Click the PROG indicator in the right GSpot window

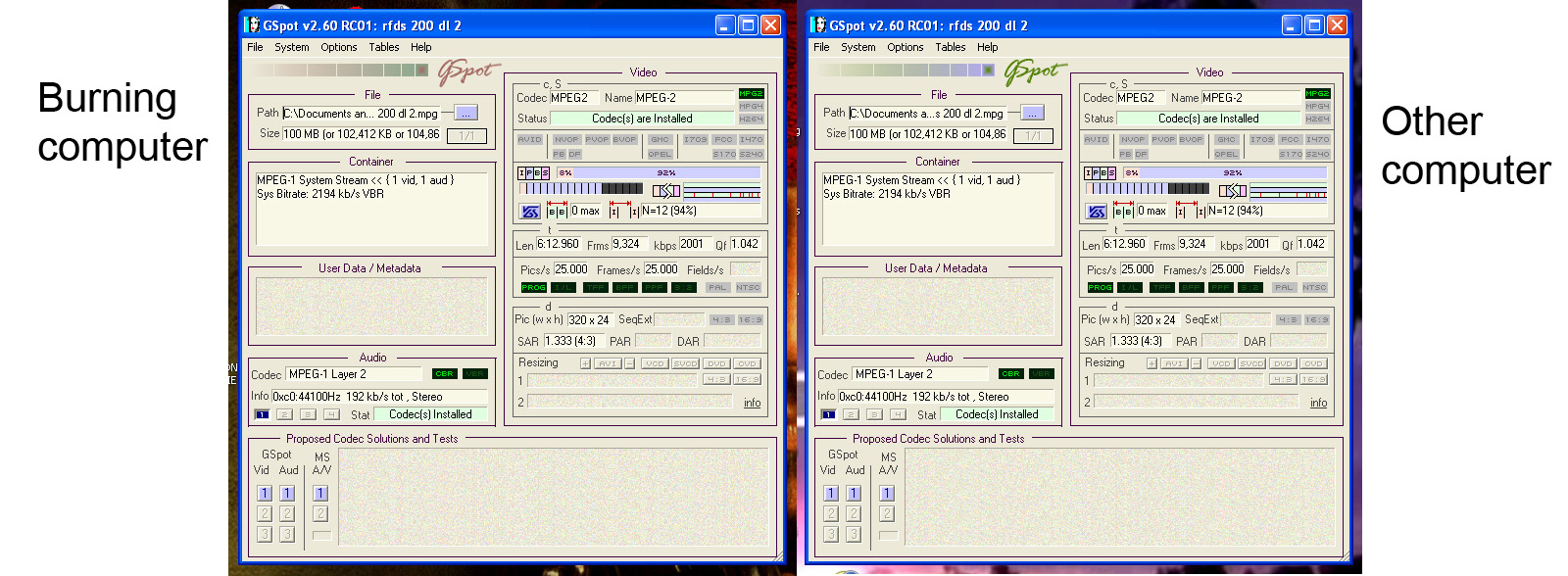pyautogui.click(x=1100, y=287)
